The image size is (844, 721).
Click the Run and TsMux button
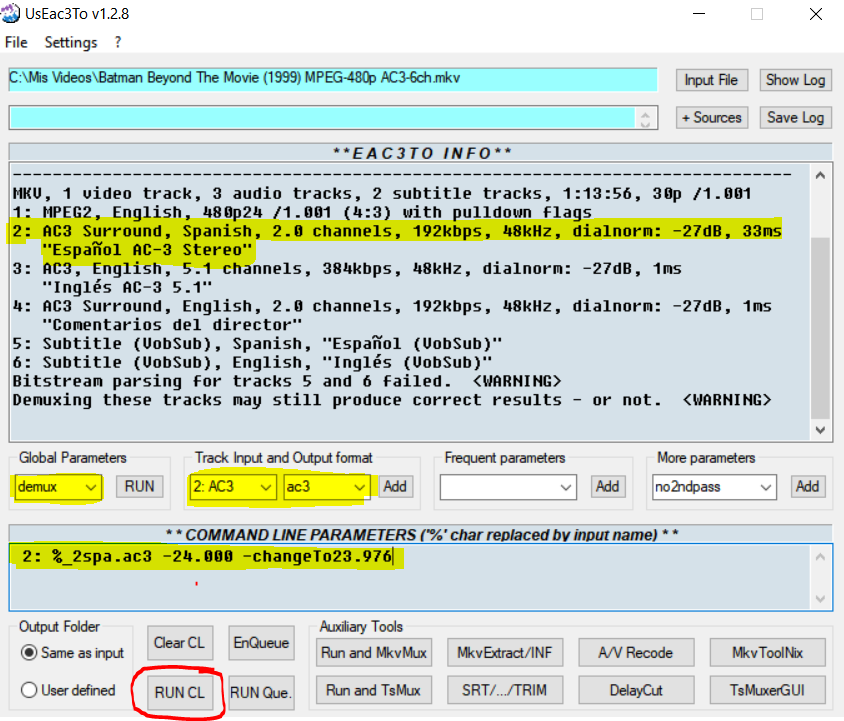click(x=374, y=690)
